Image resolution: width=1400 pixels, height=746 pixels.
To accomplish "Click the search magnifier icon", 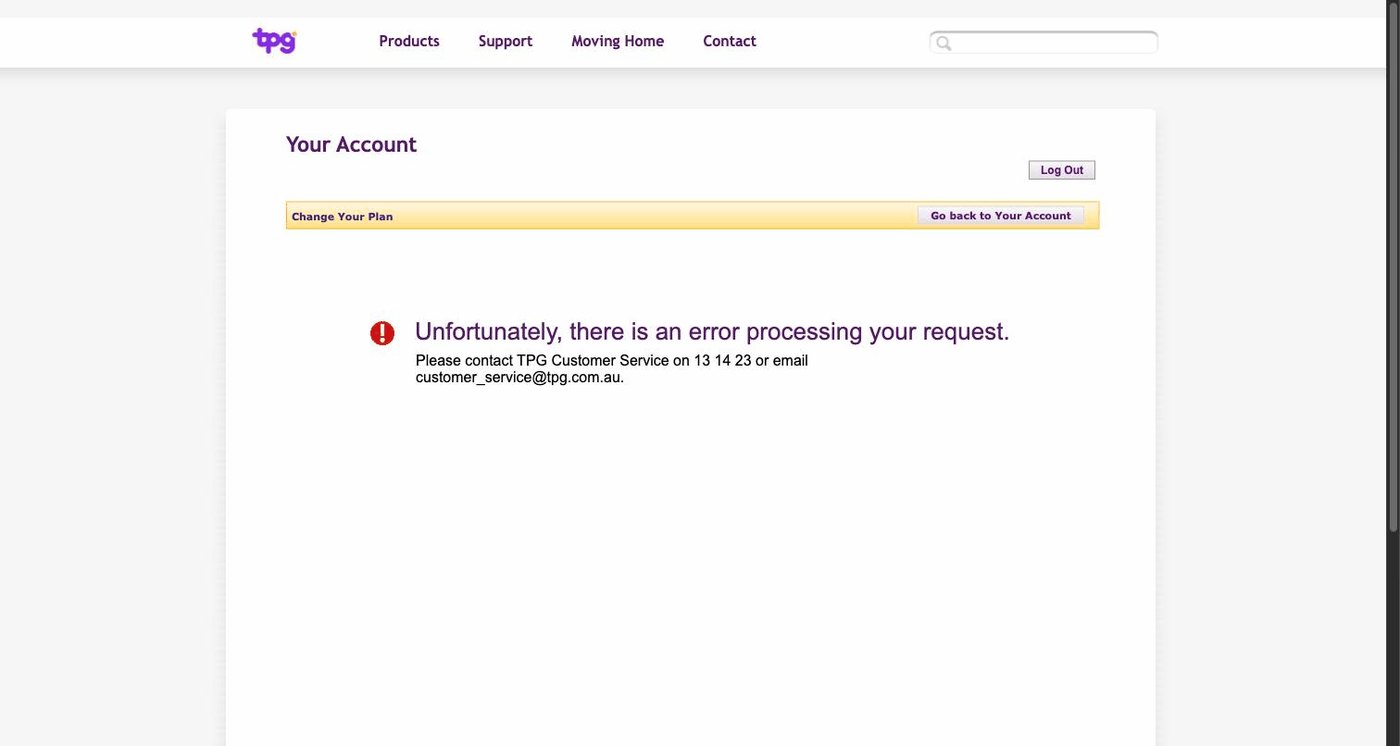I will 943,43.
